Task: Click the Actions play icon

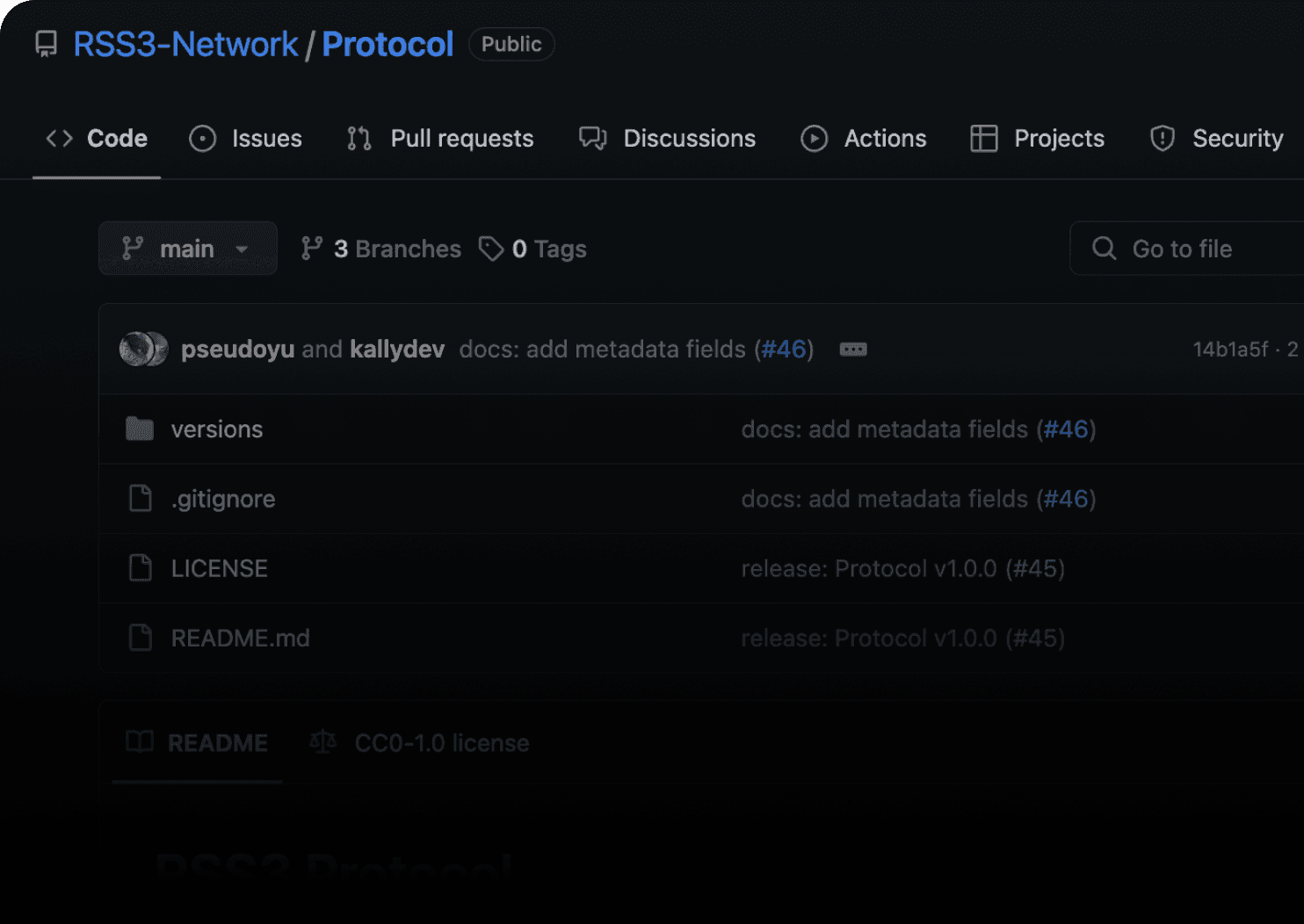Action: 815,138
